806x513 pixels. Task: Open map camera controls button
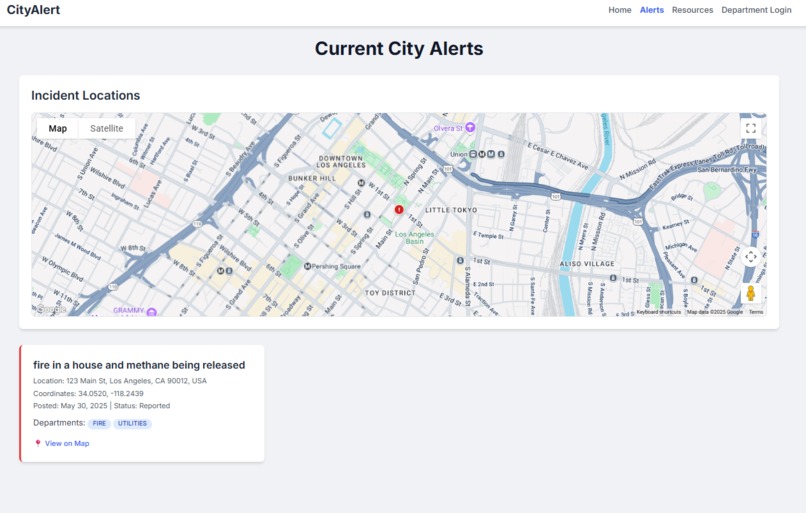(750, 256)
